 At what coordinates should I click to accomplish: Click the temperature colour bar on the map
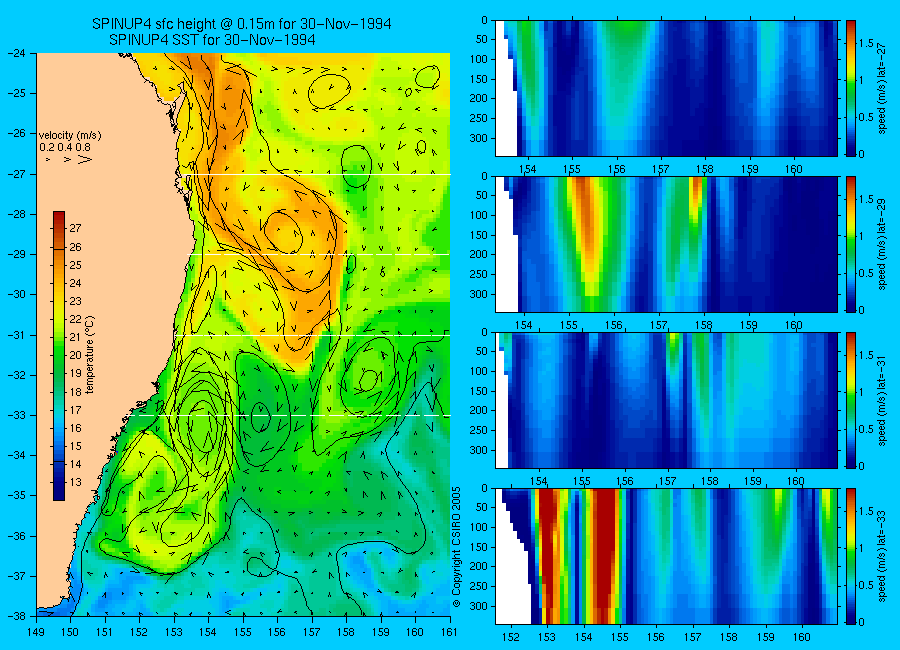point(59,356)
